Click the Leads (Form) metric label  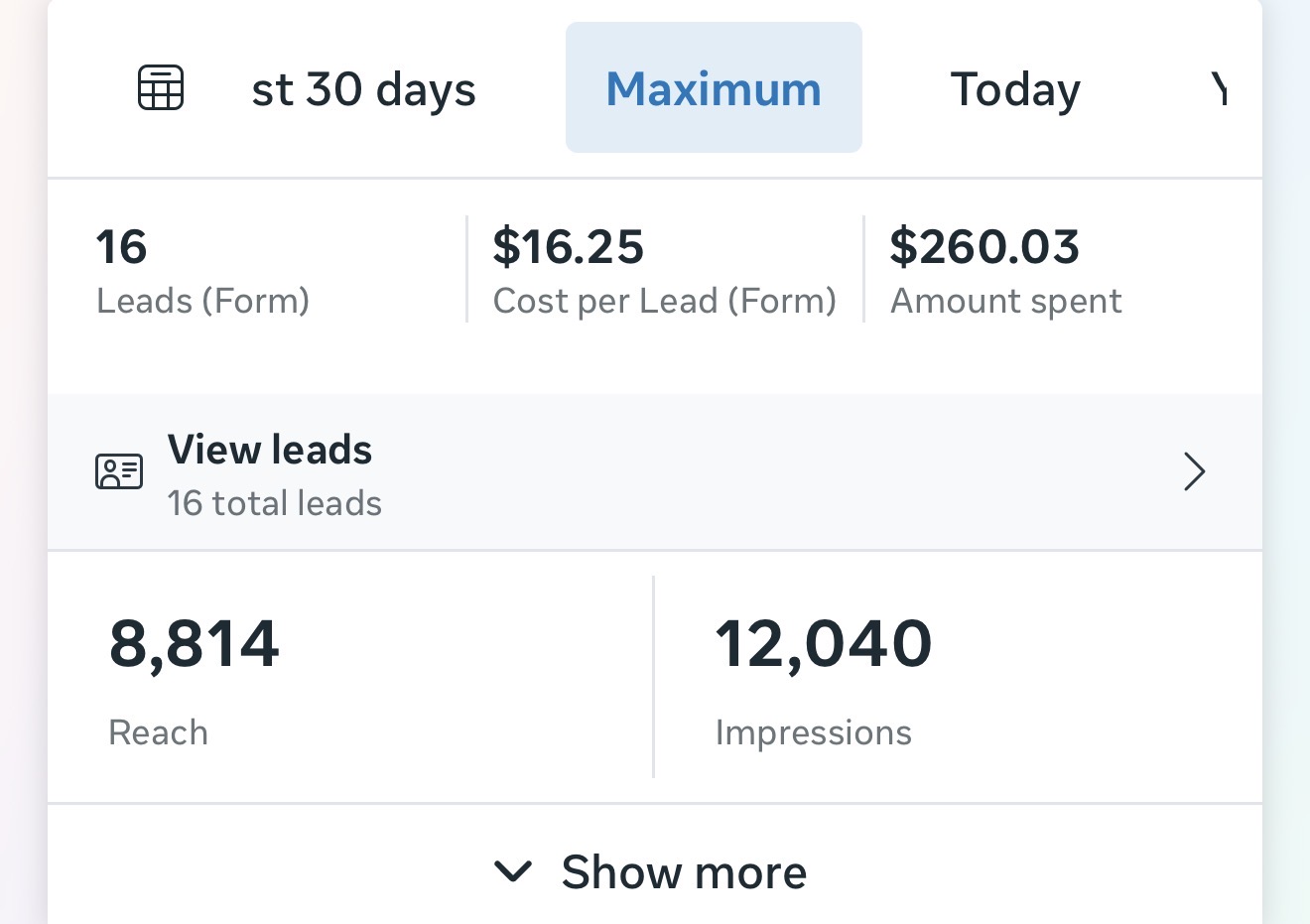pos(202,301)
